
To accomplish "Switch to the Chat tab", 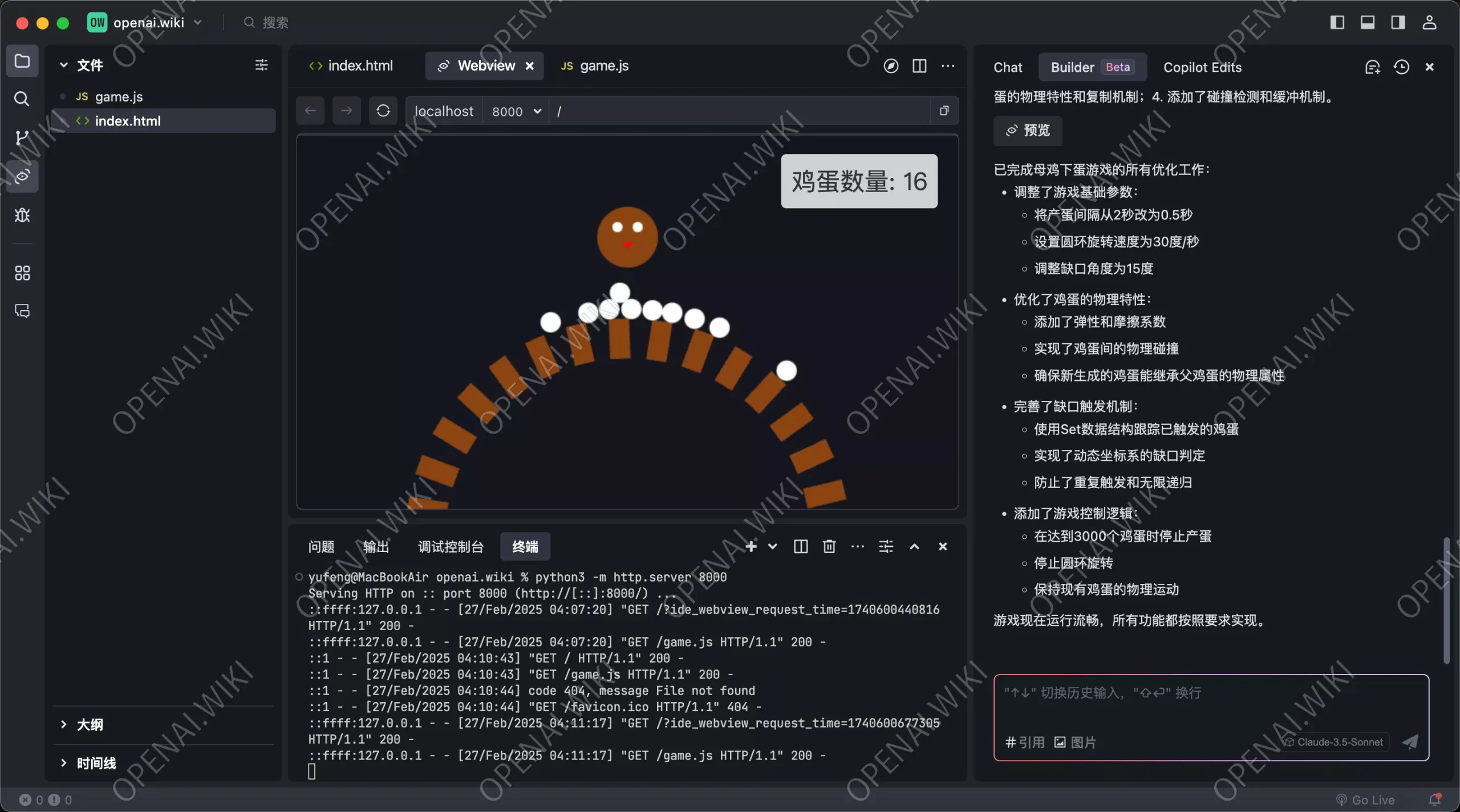I will pos(1008,67).
